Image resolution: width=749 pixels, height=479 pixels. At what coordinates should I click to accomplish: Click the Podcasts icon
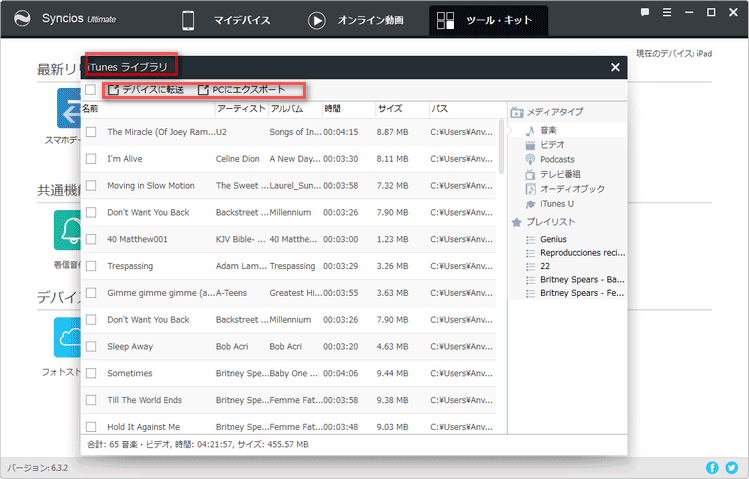(530, 160)
